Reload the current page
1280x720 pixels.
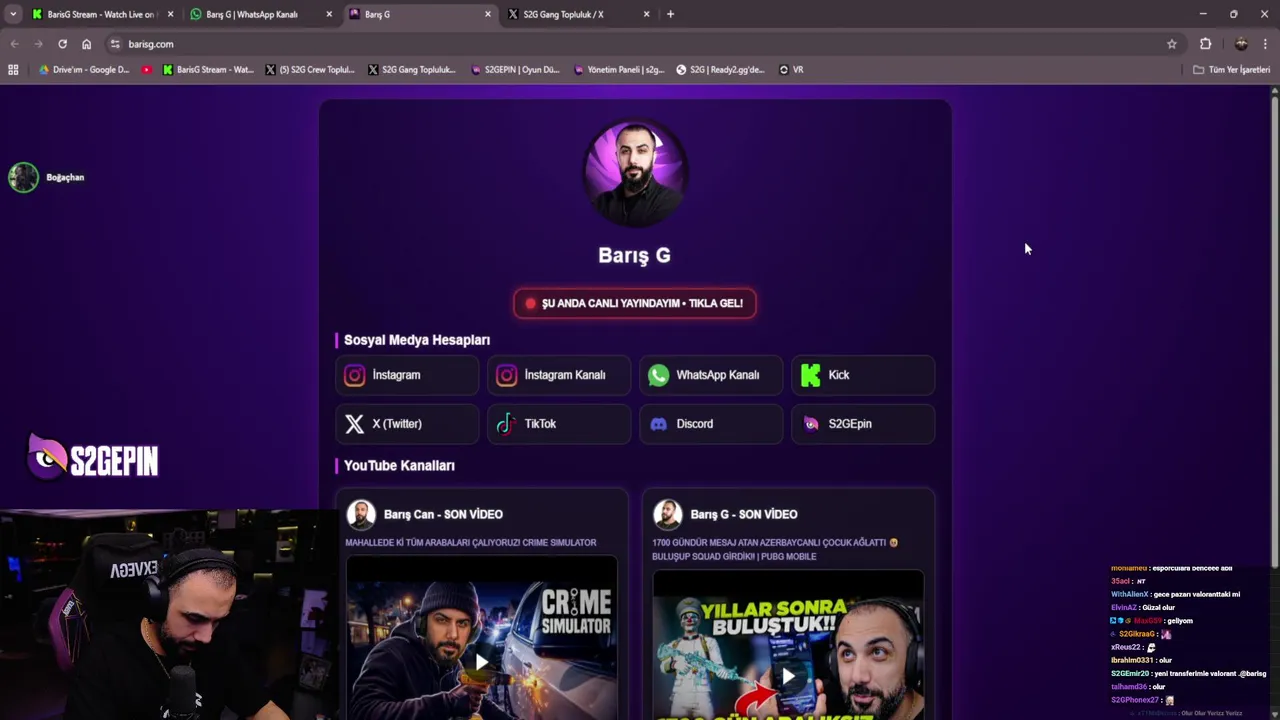62,44
